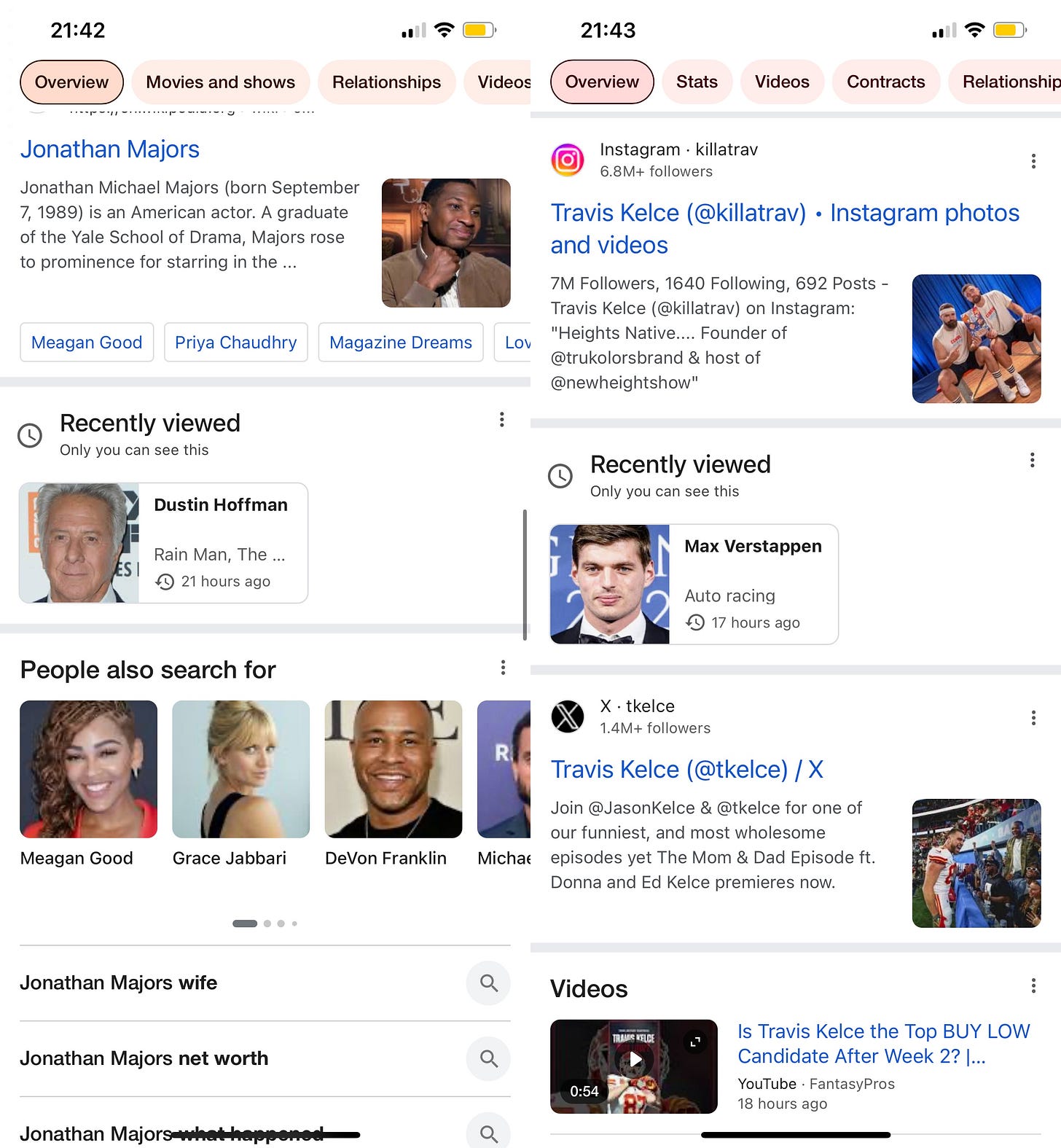Image resolution: width=1061 pixels, height=1148 pixels.
Task: Tap search icon beside Jonathan Majors wife
Action: [x=488, y=983]
